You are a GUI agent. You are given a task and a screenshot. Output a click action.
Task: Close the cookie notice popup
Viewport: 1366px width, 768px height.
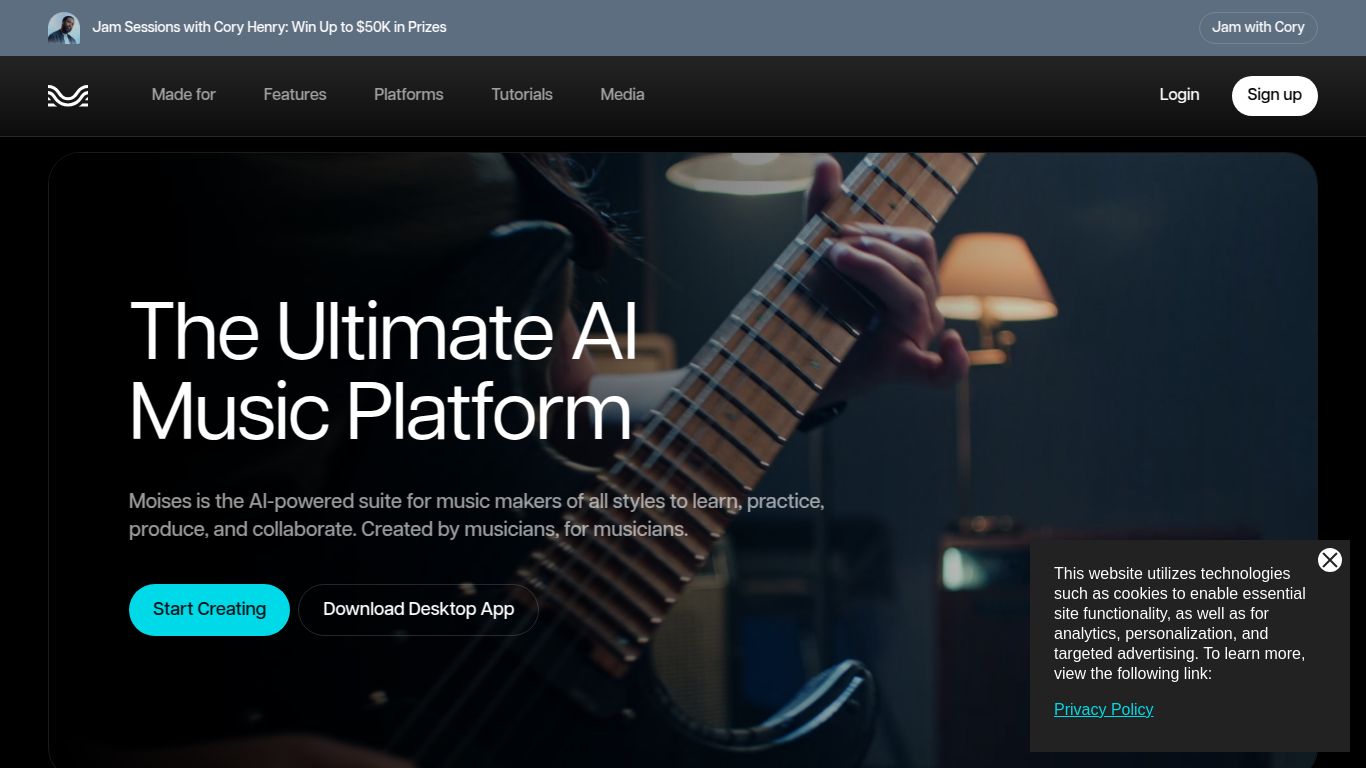click(x=1329, y=560)
